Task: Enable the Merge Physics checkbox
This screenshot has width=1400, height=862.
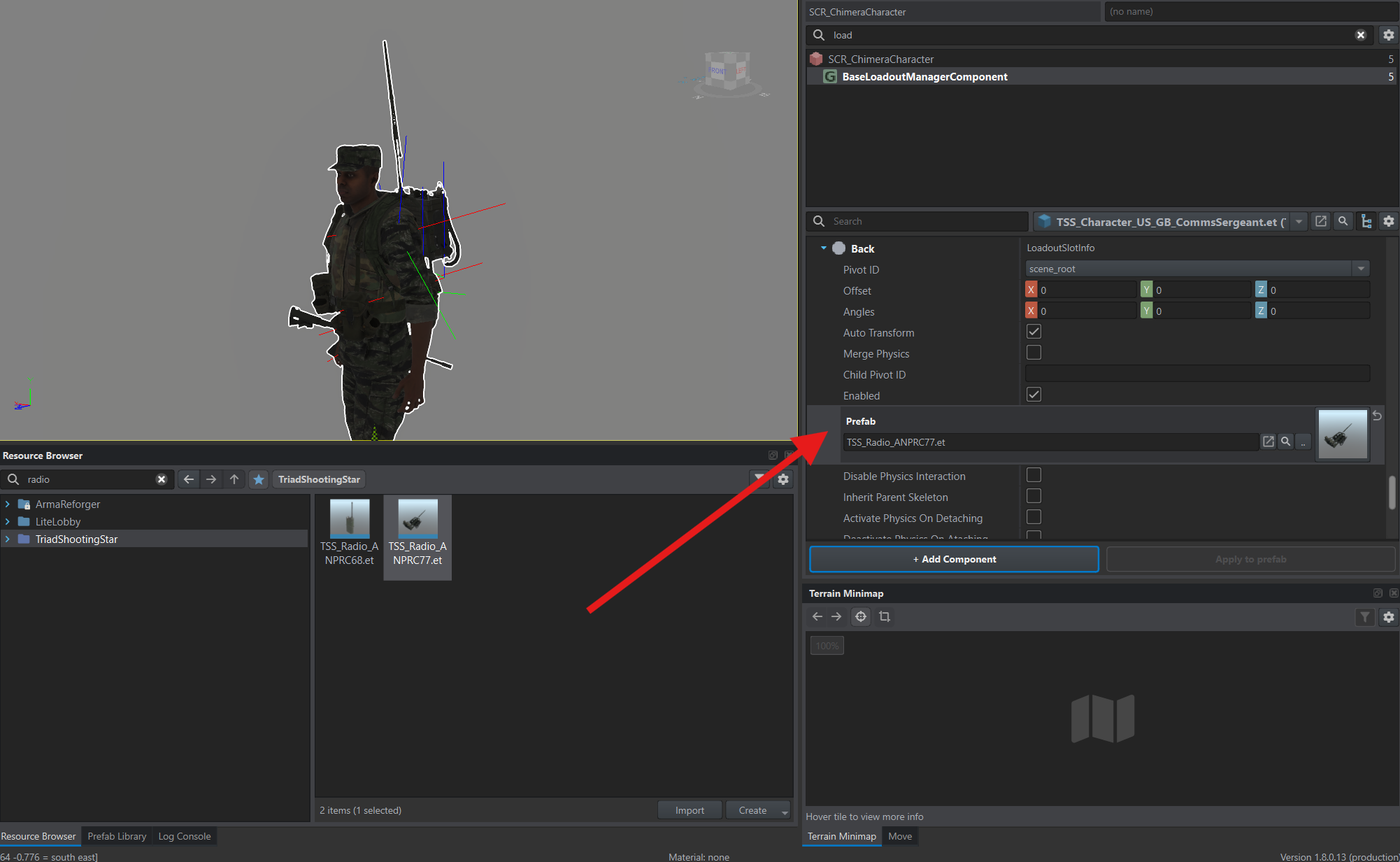Action: [1034, 353]
